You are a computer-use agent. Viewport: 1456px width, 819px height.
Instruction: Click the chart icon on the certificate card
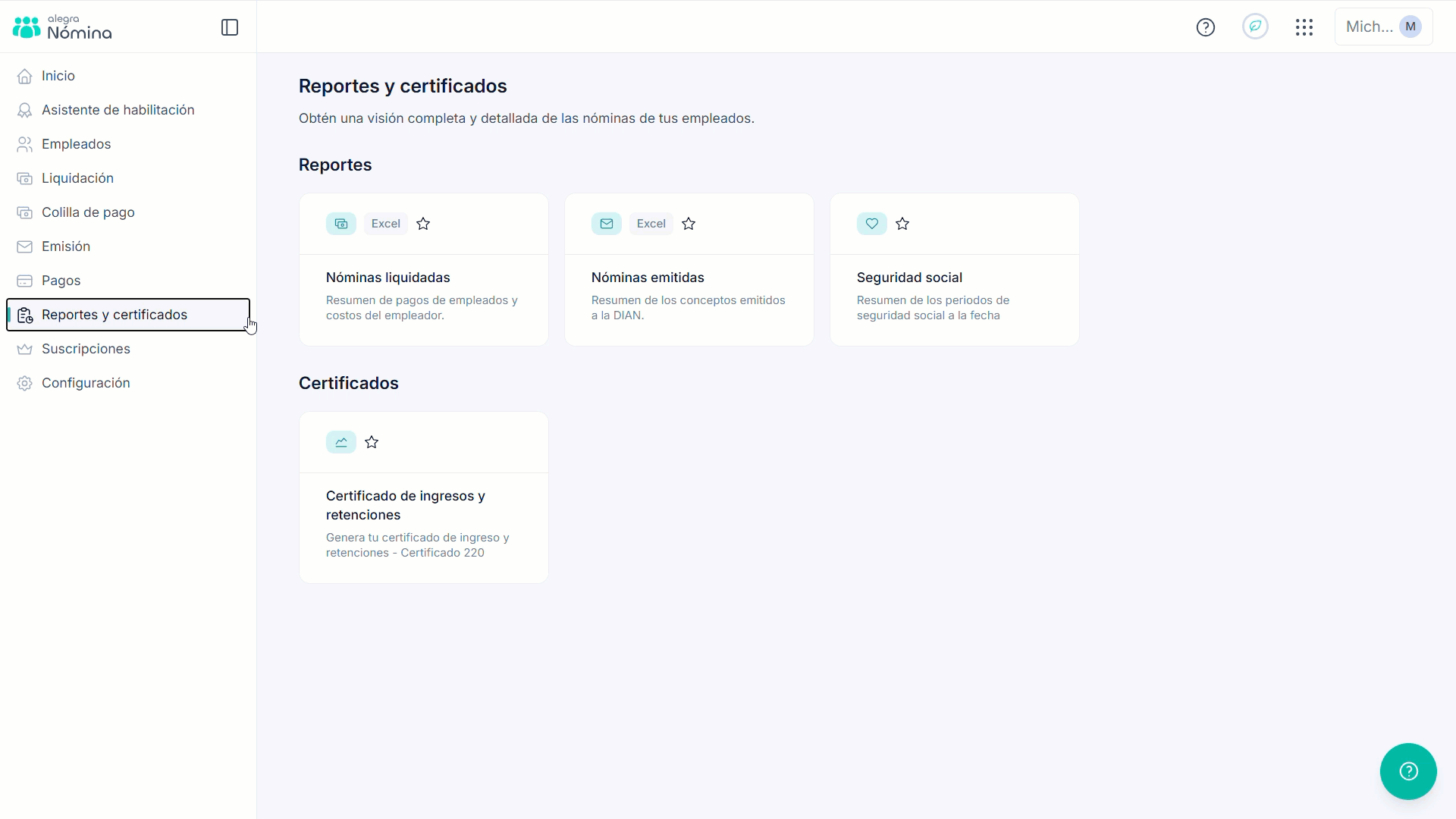coord(341,442)
